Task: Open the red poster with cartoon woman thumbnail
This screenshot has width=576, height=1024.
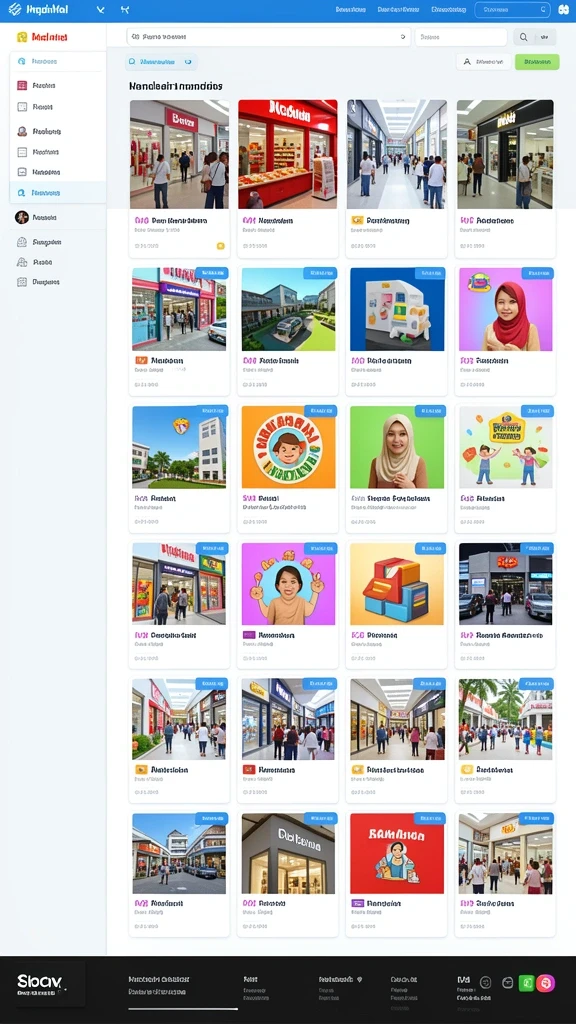Action: tap(397, 853)
